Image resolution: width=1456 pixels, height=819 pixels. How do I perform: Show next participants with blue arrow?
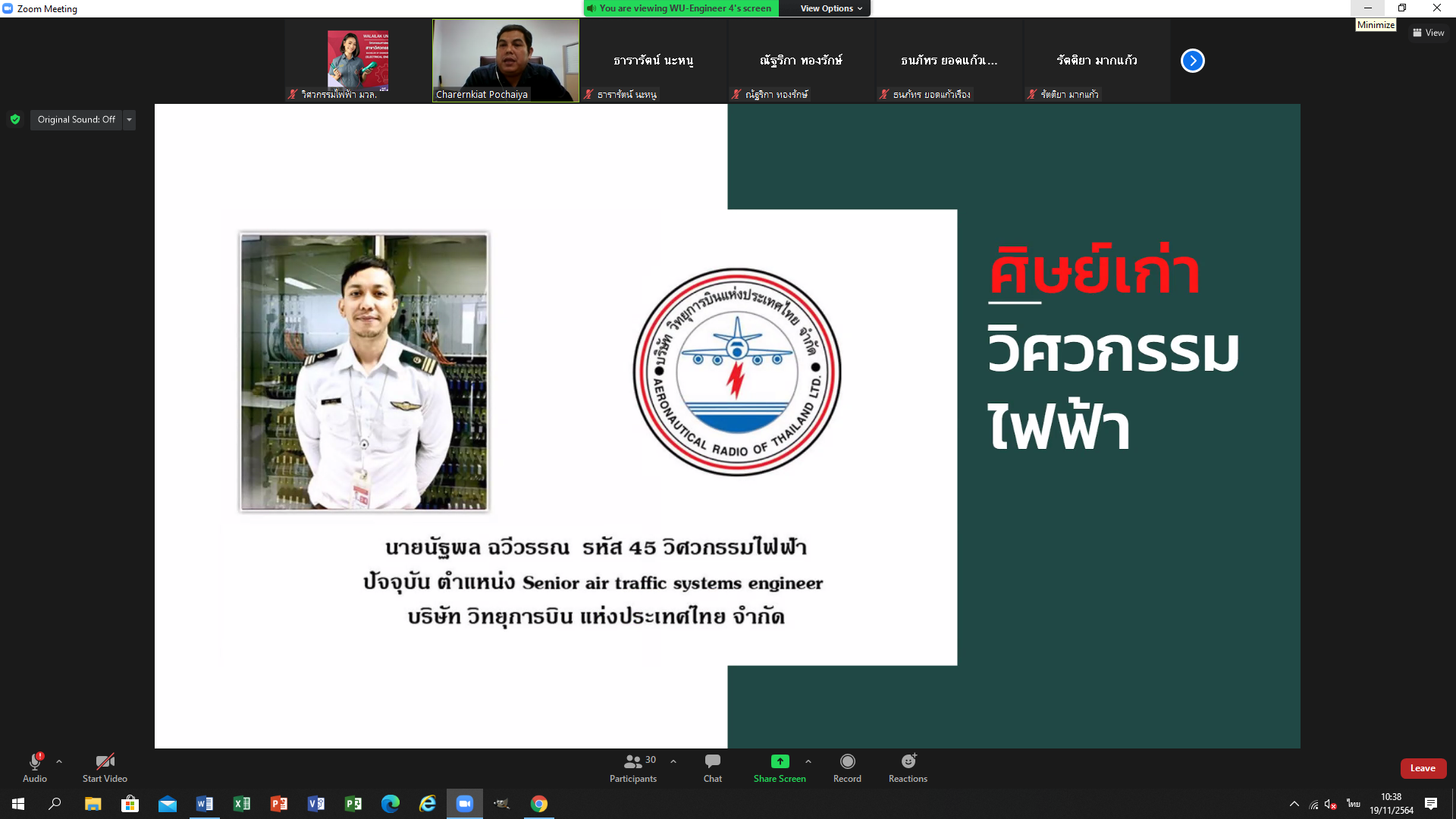tap(1192, 61)
